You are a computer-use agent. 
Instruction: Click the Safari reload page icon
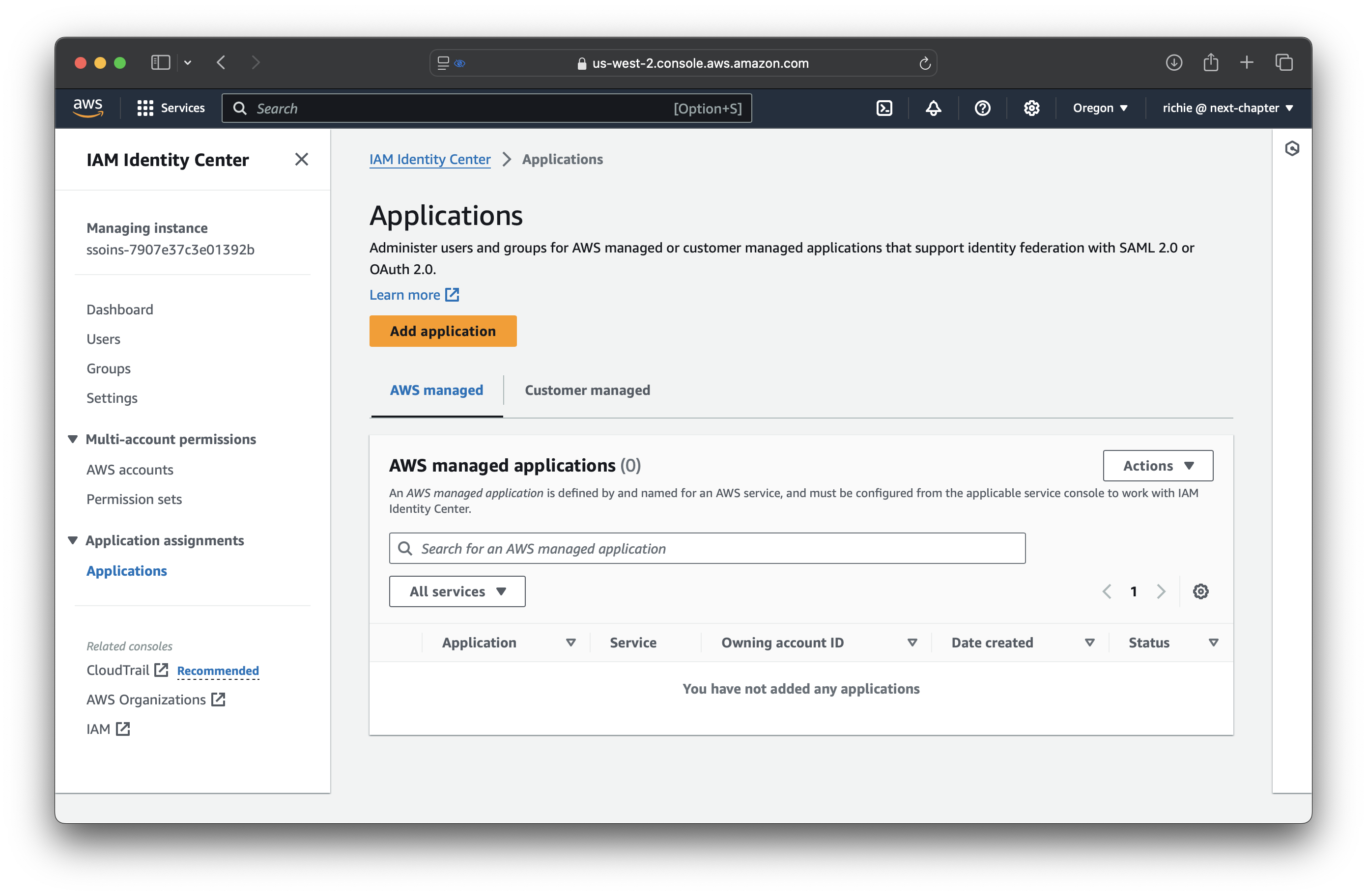[x=924, y=63]
